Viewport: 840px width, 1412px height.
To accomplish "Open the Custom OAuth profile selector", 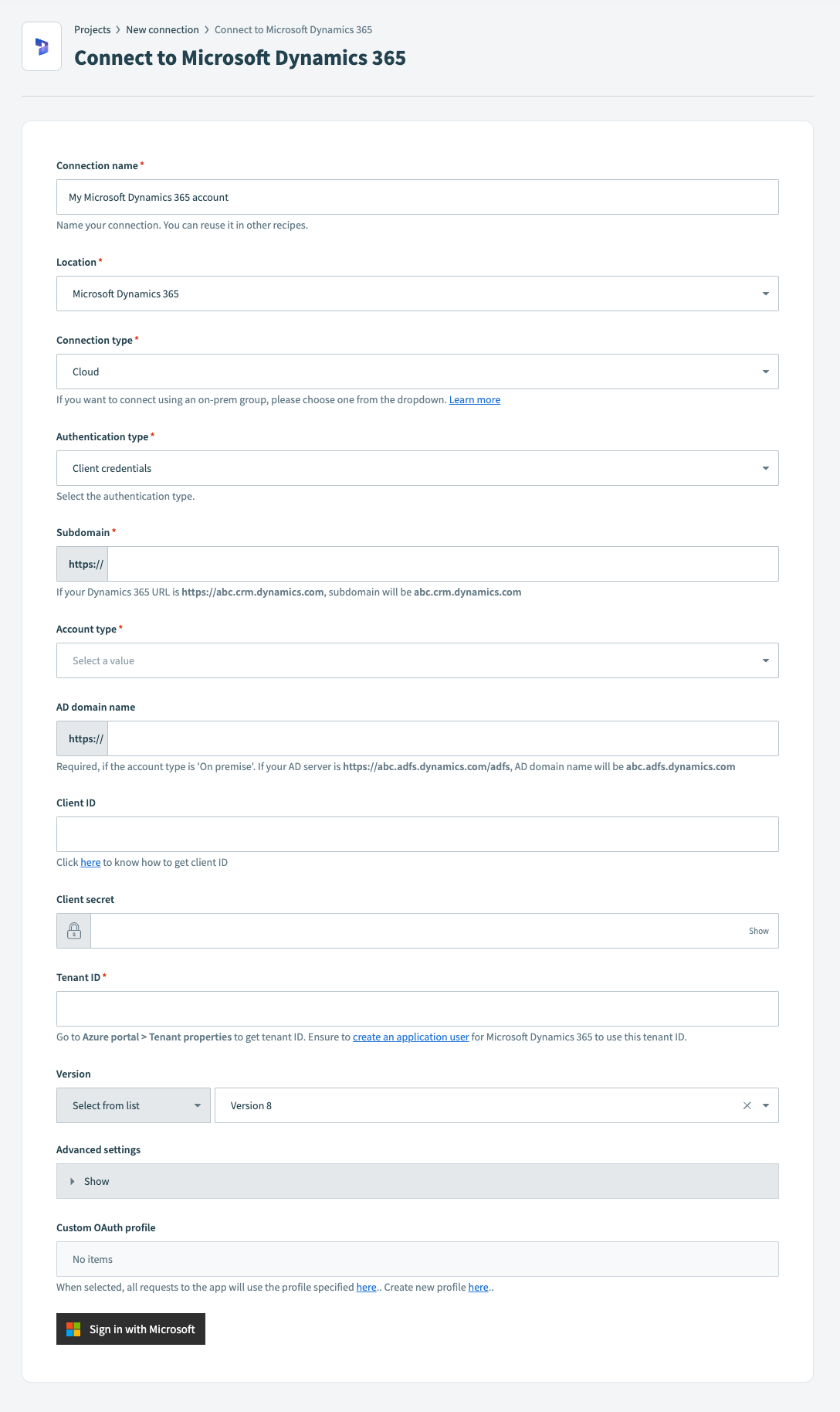I will pyautogui.click(x=417, y=1258).
